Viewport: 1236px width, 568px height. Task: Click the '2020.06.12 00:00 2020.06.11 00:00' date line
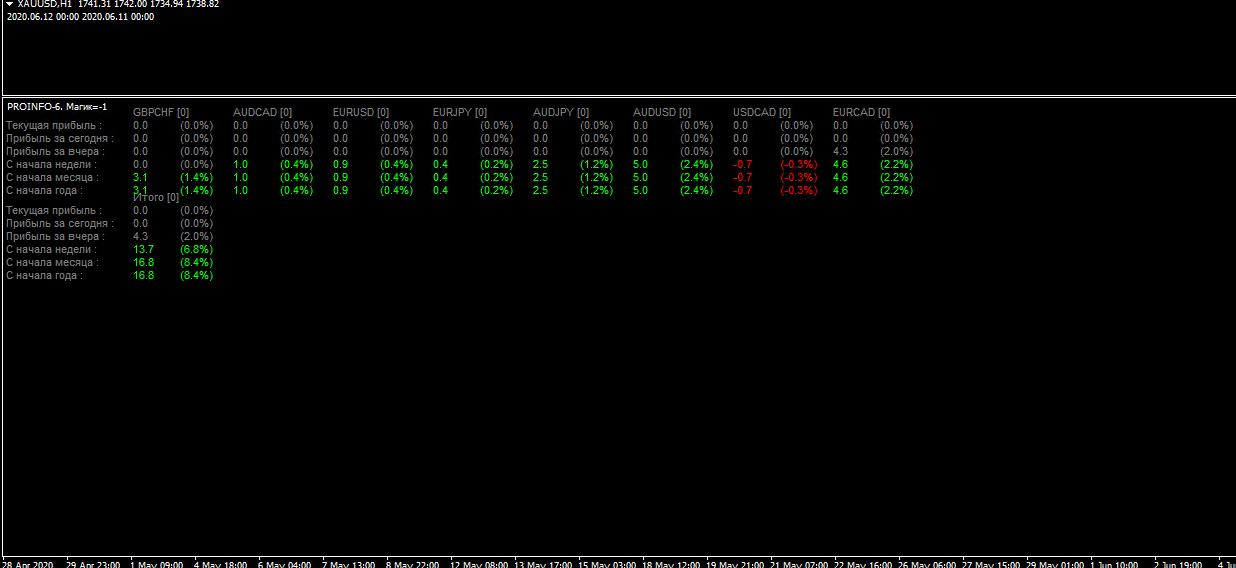[80, 17]
